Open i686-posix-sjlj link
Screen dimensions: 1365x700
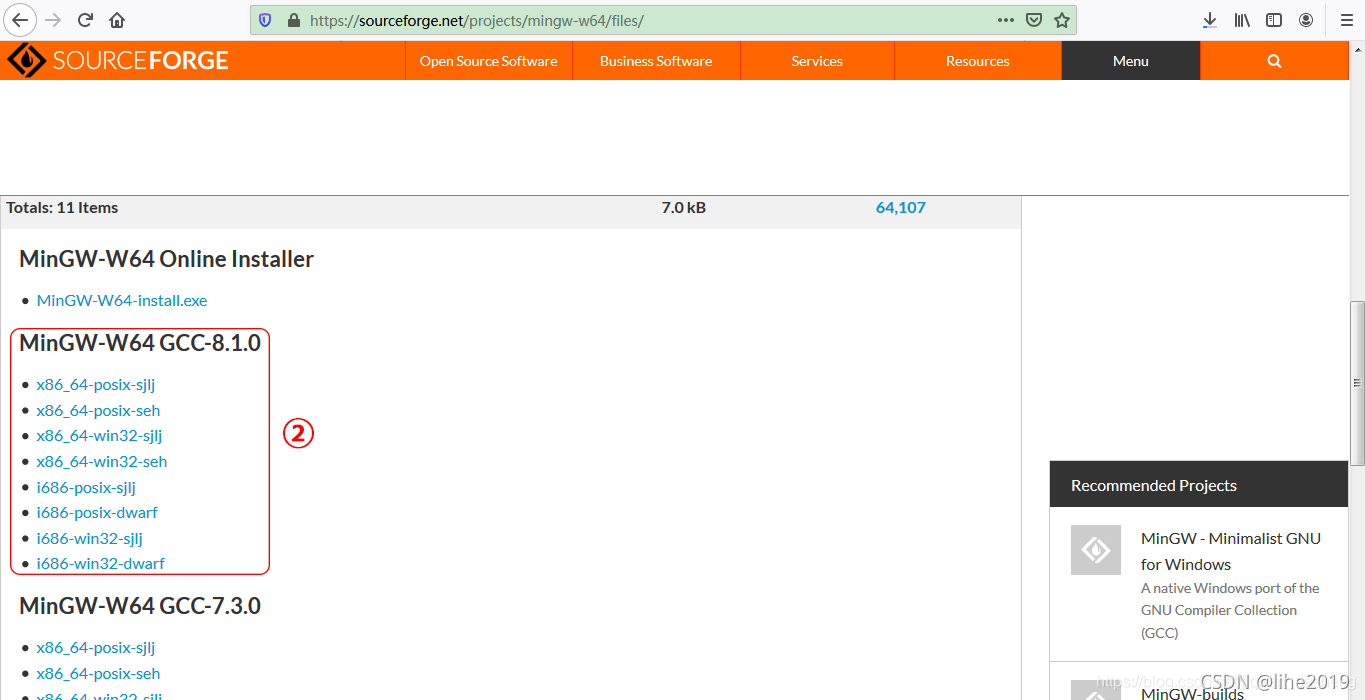[x=86, y=487]
